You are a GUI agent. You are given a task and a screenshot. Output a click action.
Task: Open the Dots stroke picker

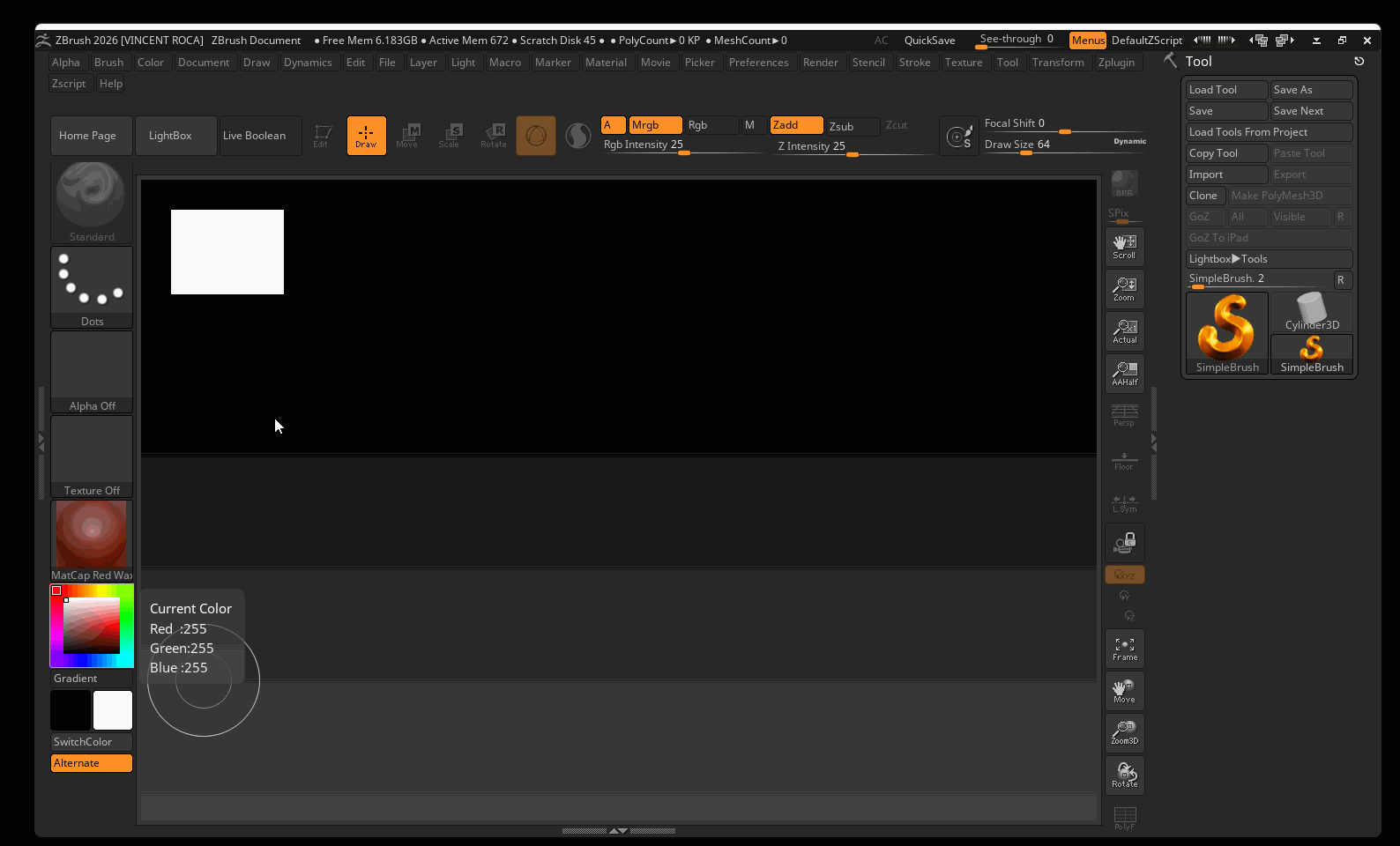tap(92, 286)
